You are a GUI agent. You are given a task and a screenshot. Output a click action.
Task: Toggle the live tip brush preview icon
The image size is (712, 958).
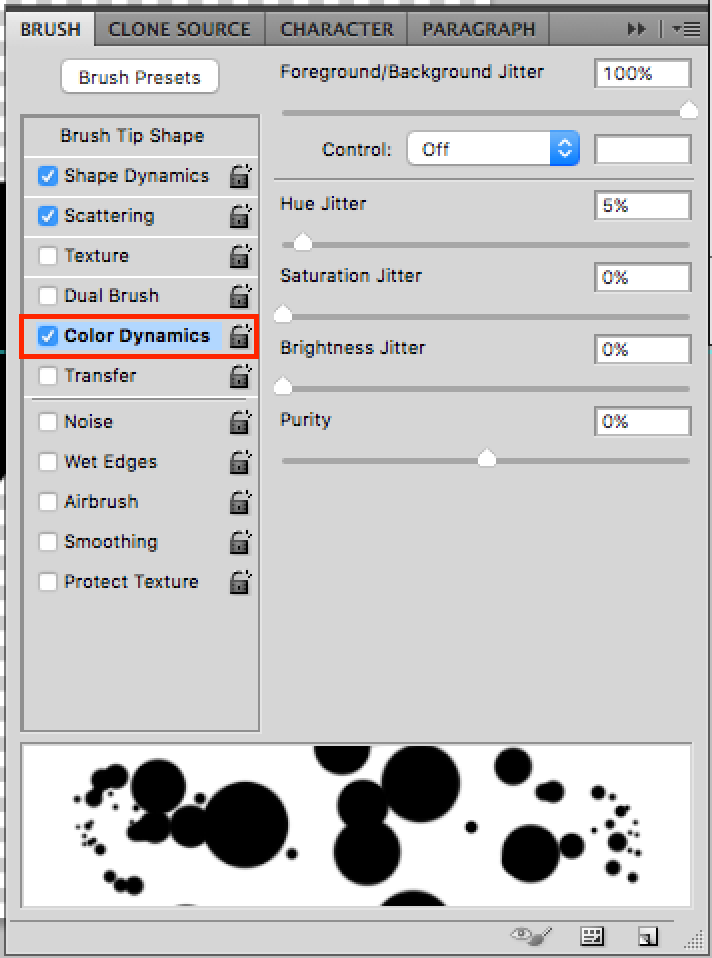coord(531,935)
